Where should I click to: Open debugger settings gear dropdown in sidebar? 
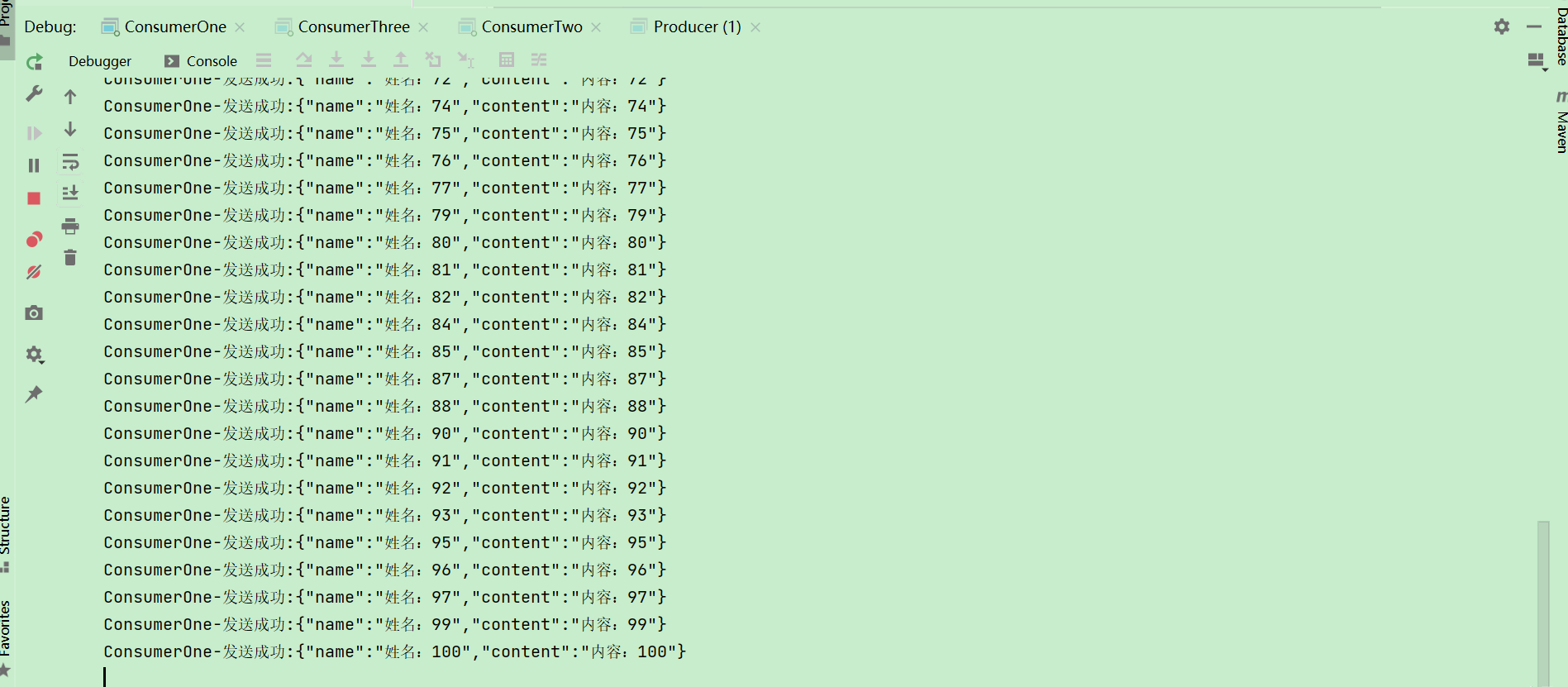[34, 355]
